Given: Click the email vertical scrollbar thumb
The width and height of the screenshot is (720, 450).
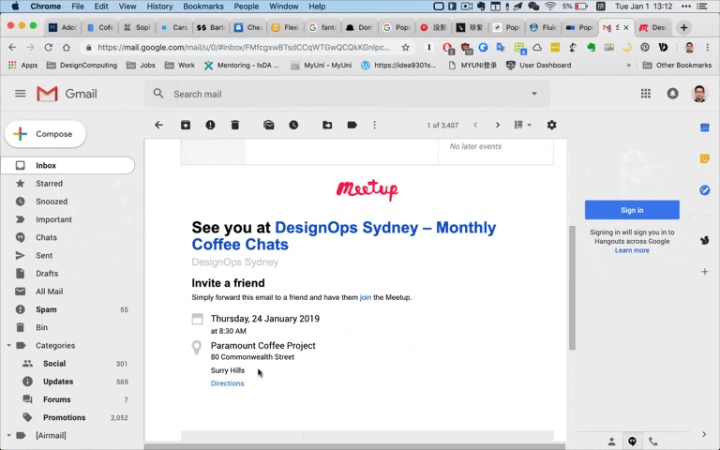Looking at the screenshot, I should coord(572,288).
